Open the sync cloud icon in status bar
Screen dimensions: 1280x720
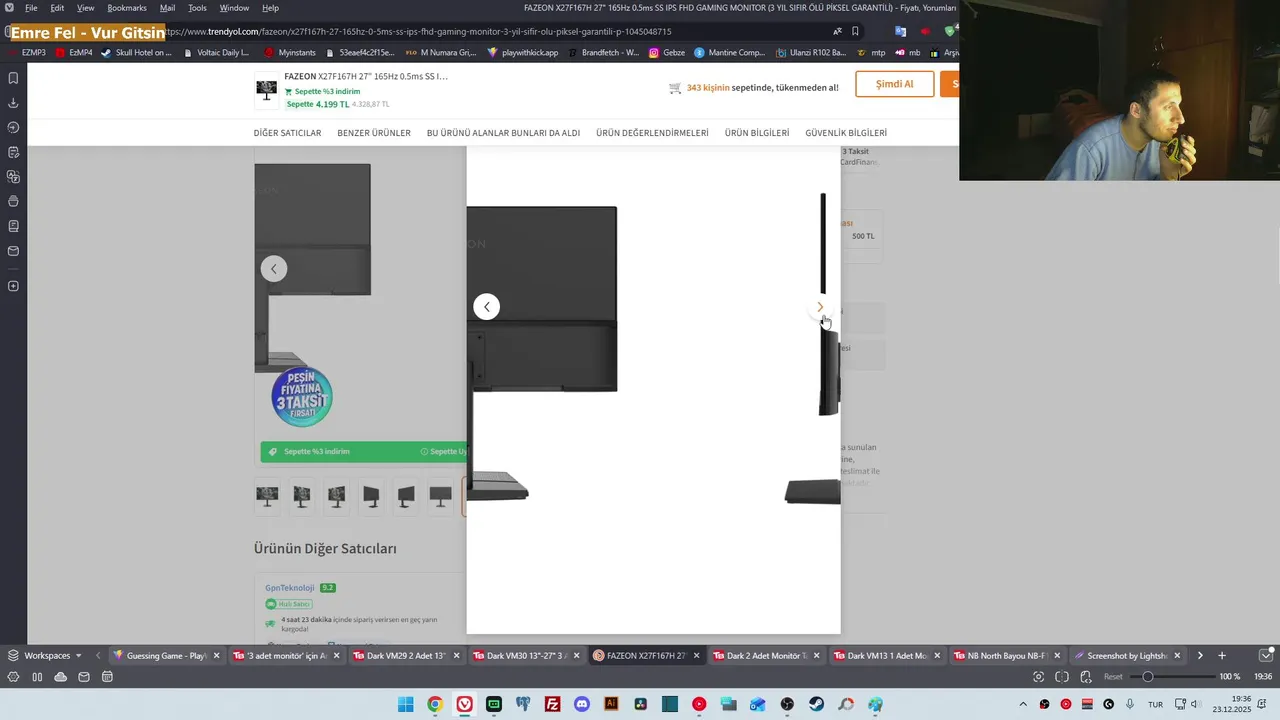click(x=61, y=677)
